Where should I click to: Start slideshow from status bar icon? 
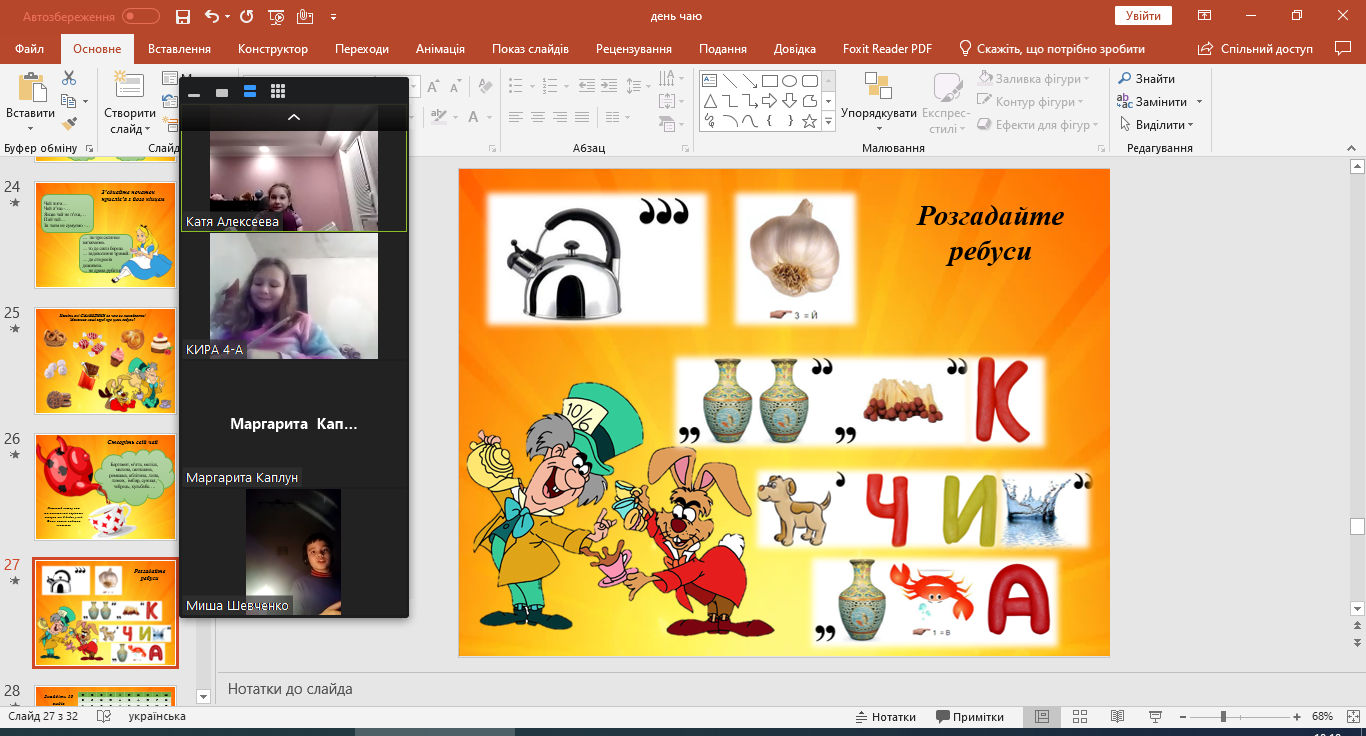(x=1156, y=717)
